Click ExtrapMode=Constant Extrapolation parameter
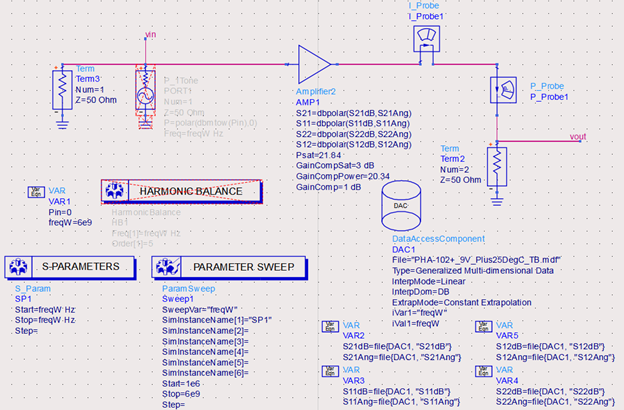624x410 pixels. coord(462,303)
